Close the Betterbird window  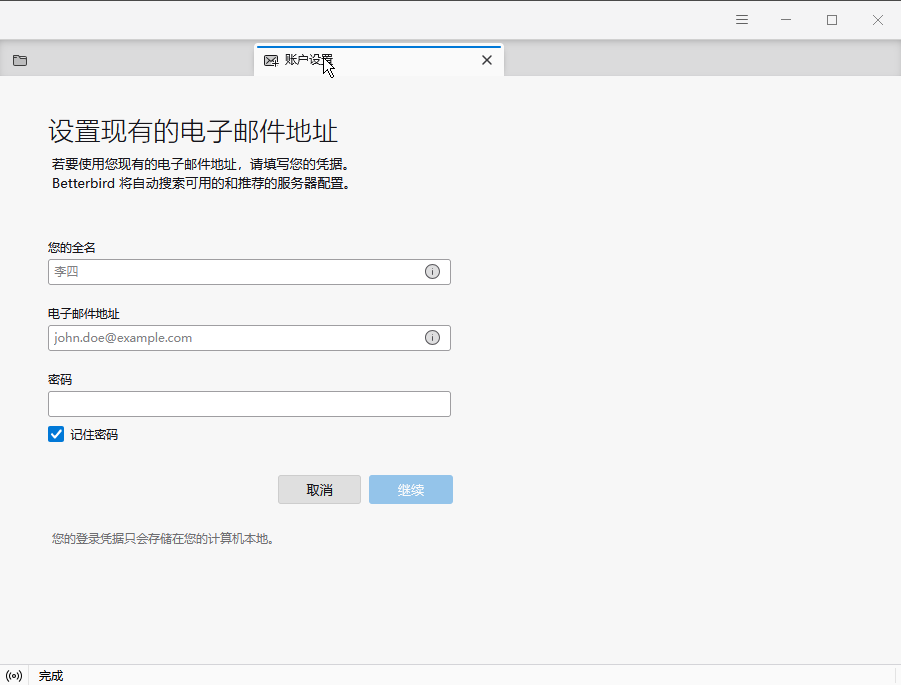(x=877, y=20)
